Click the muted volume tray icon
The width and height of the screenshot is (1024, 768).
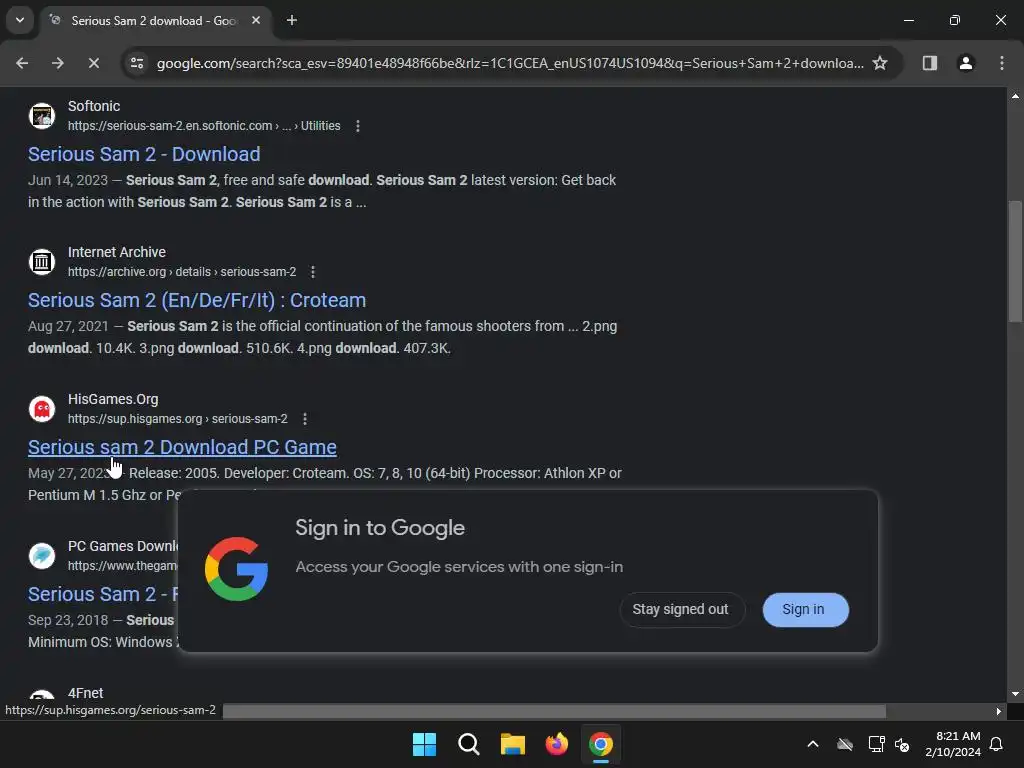tap(903, 744)
